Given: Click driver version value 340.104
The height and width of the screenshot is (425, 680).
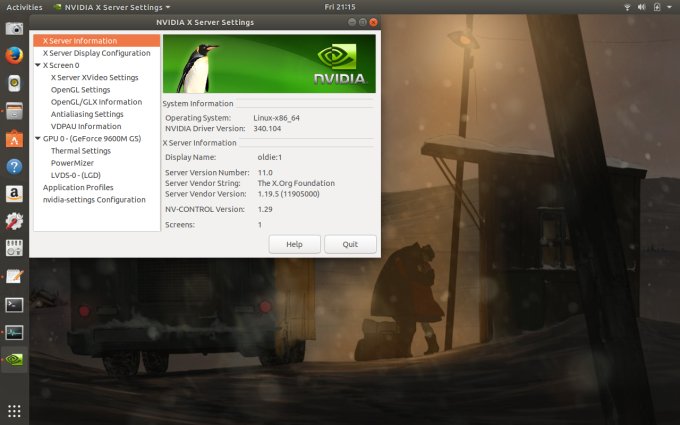Looking at the screenshot, I should click(267, 128).
